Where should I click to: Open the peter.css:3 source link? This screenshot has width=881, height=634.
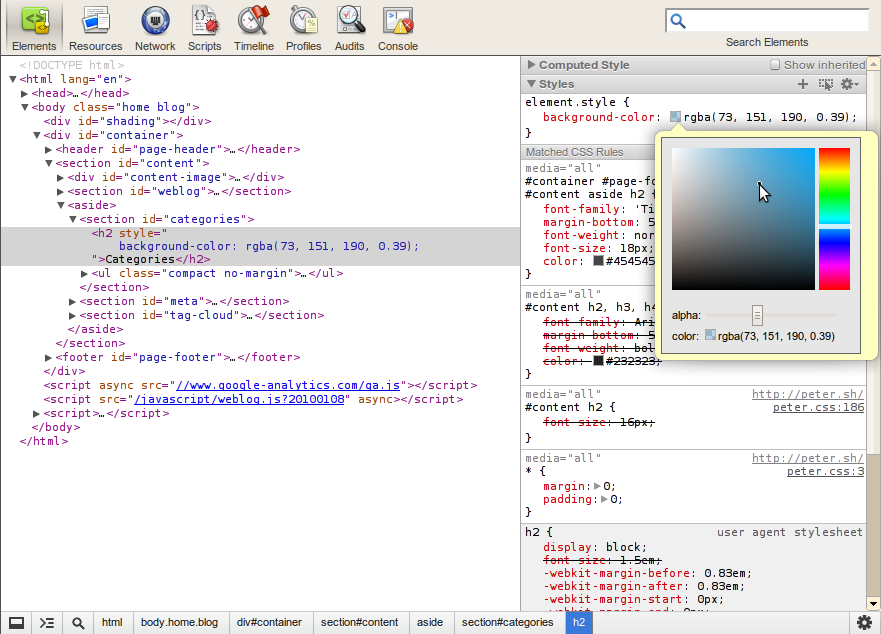[x=825, y=472]
